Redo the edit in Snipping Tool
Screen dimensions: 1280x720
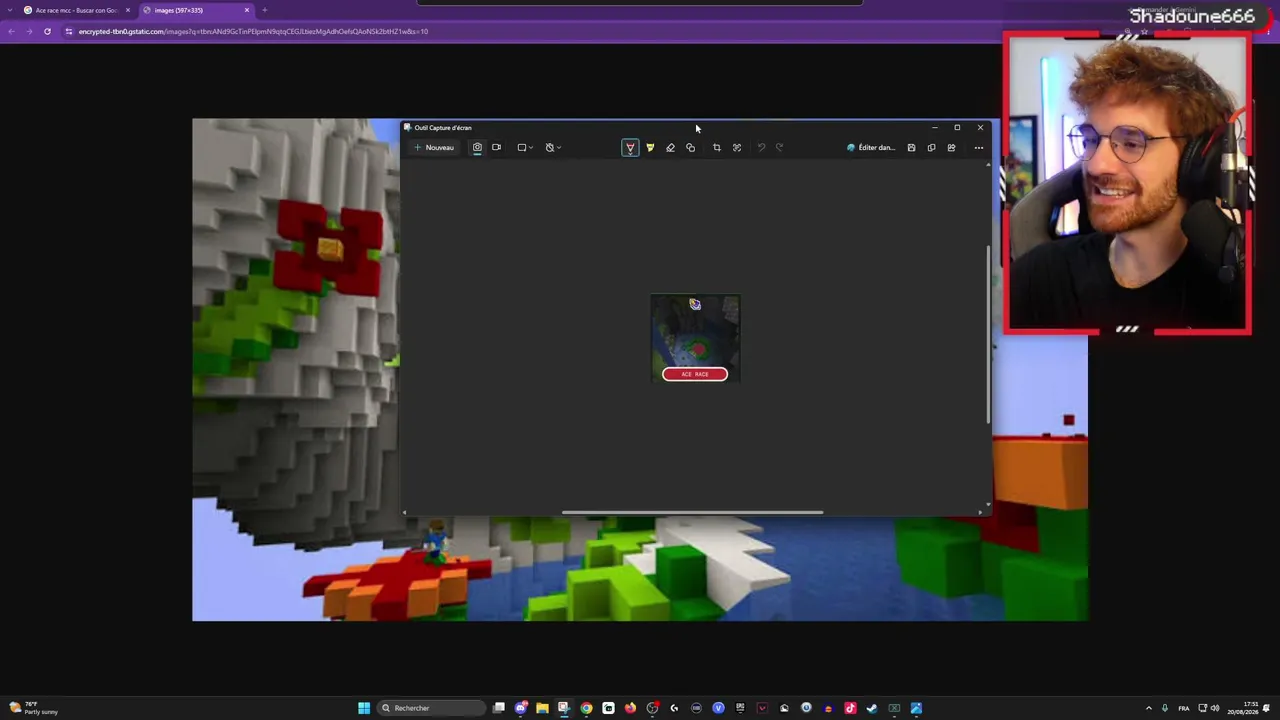780,148
